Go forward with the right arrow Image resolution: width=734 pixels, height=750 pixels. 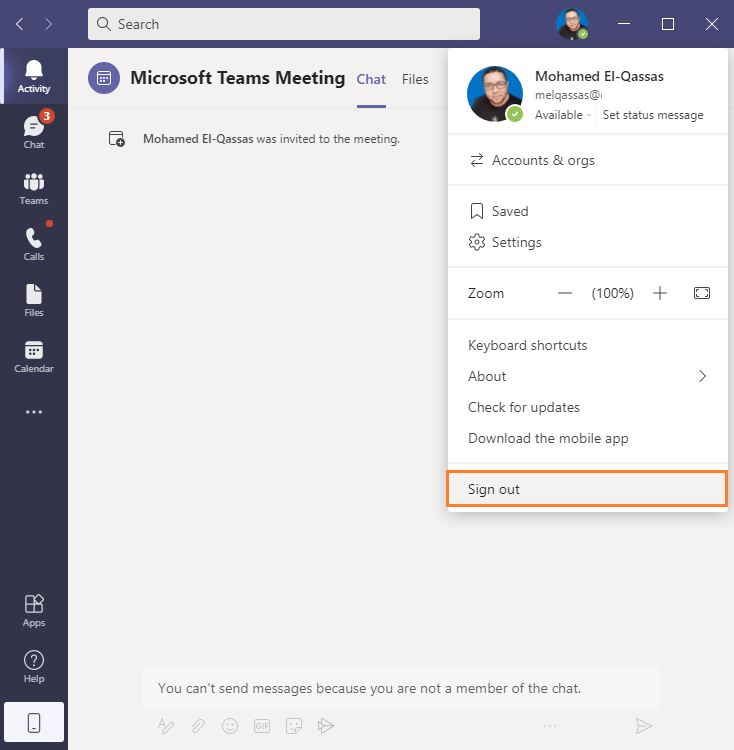click(x=48, y=24)
